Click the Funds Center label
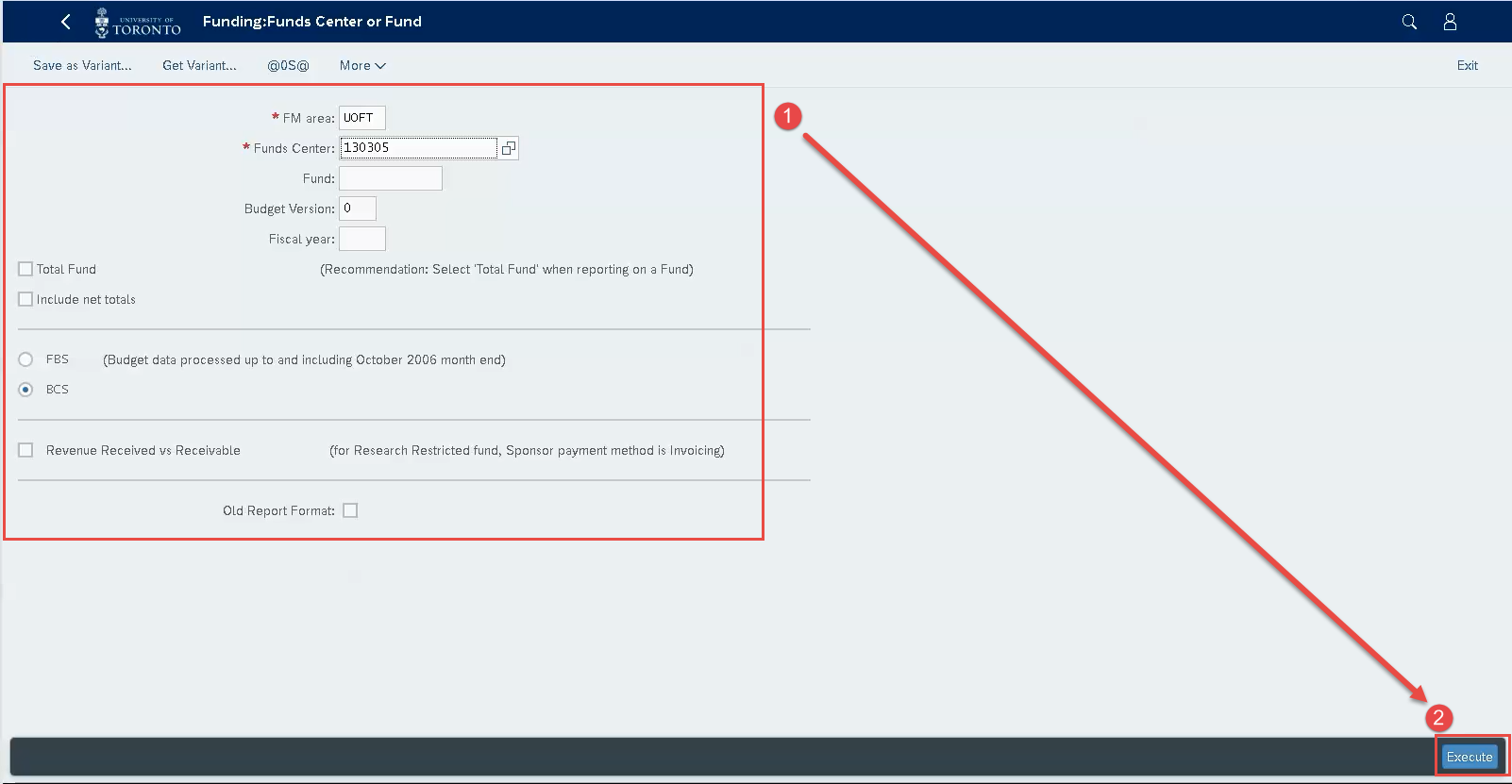Image resolution: width=1512 pixels, height=784 pixels. 294,148
